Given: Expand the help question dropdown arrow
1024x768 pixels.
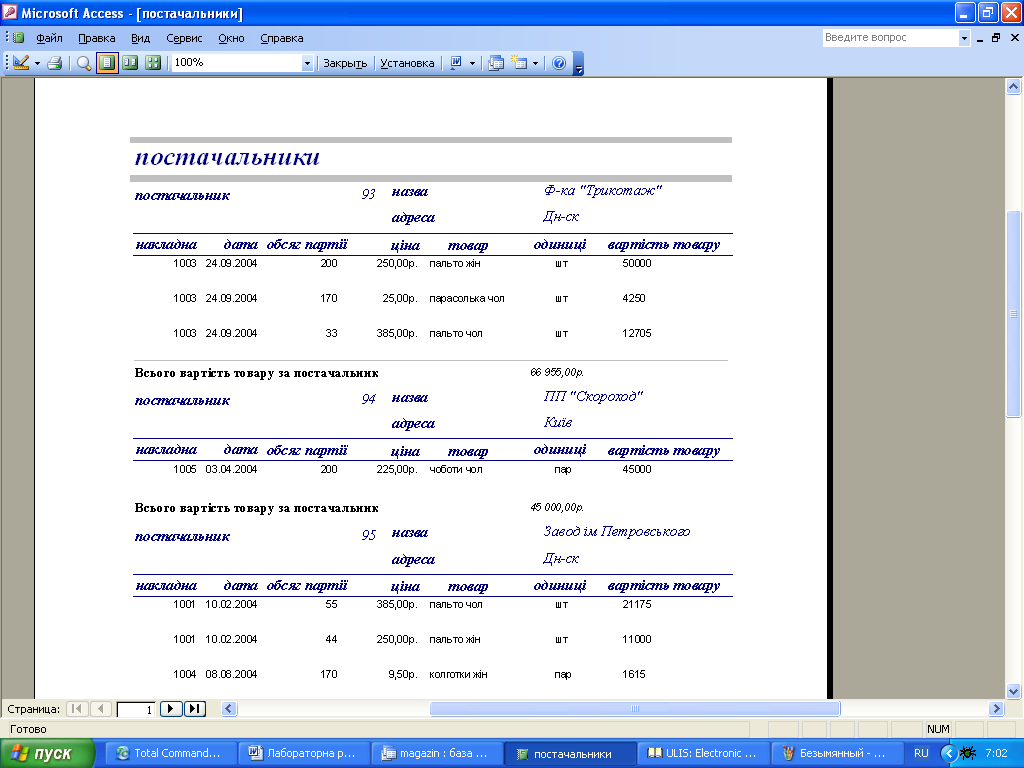Looking at the screenshot, I should tap(965, 39).
